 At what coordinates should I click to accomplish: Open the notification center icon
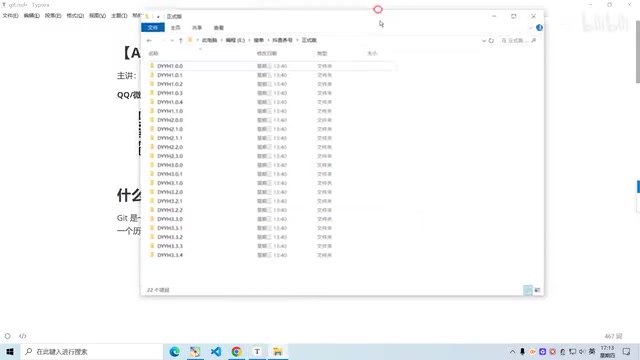[627, 351]
